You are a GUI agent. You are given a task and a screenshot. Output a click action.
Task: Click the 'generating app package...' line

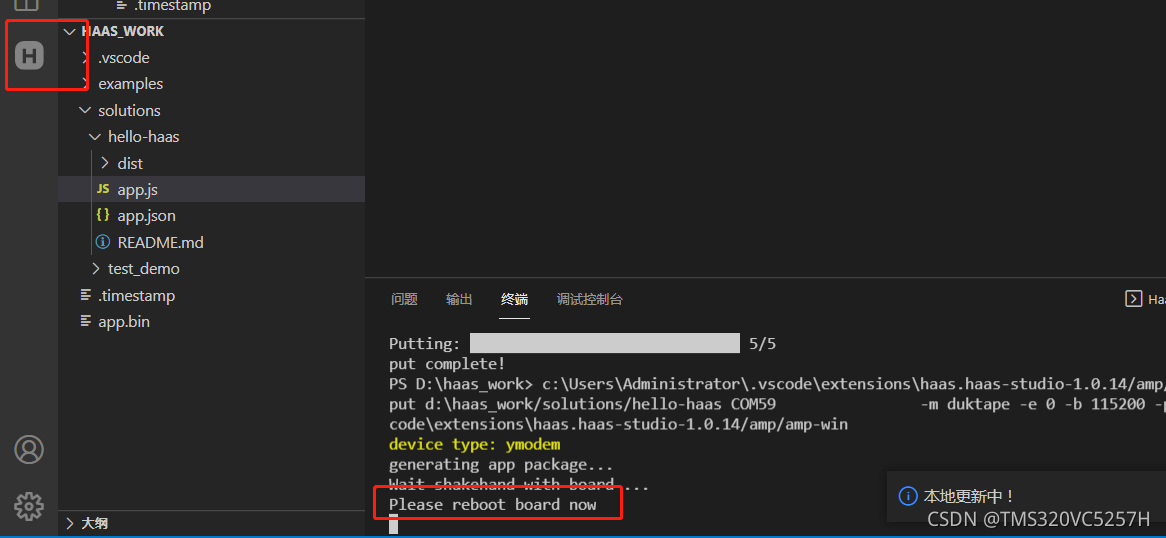coord(501,464)
